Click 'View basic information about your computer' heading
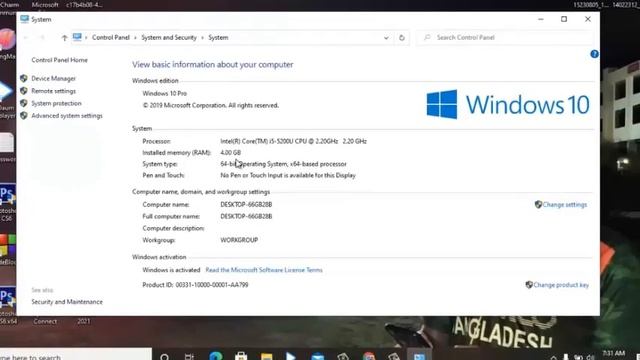640x360 pixels. [213, 64]
